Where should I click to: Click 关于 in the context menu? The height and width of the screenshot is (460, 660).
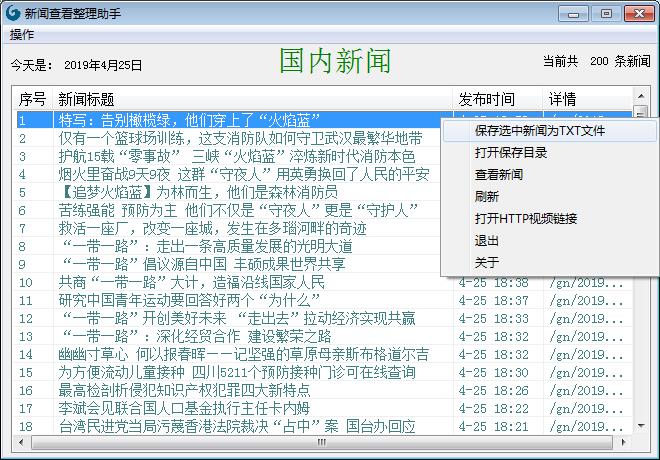click(486, 263)
